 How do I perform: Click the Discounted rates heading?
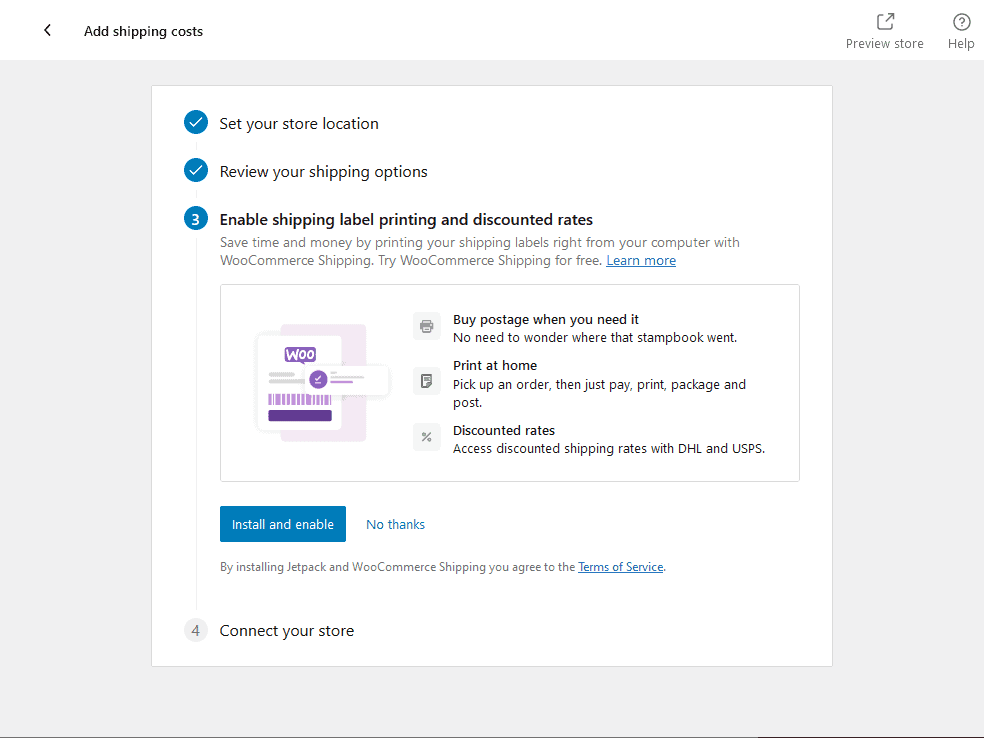click(504, 430)
